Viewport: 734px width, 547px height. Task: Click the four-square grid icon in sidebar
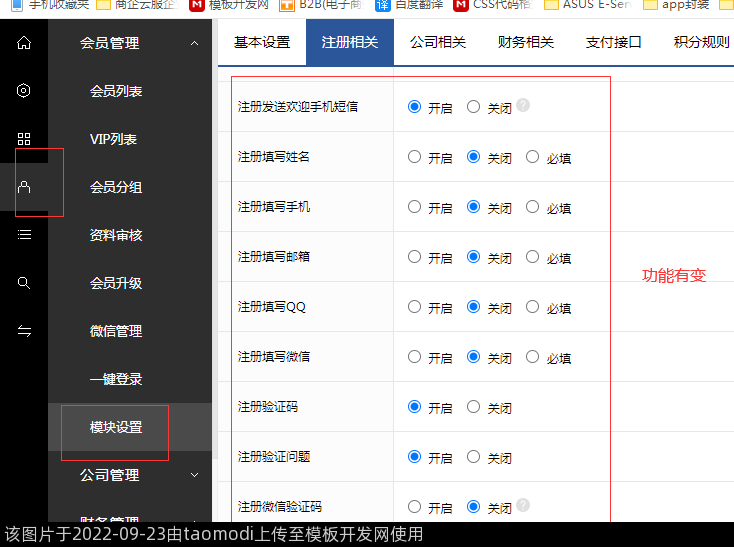click(24, 139)
